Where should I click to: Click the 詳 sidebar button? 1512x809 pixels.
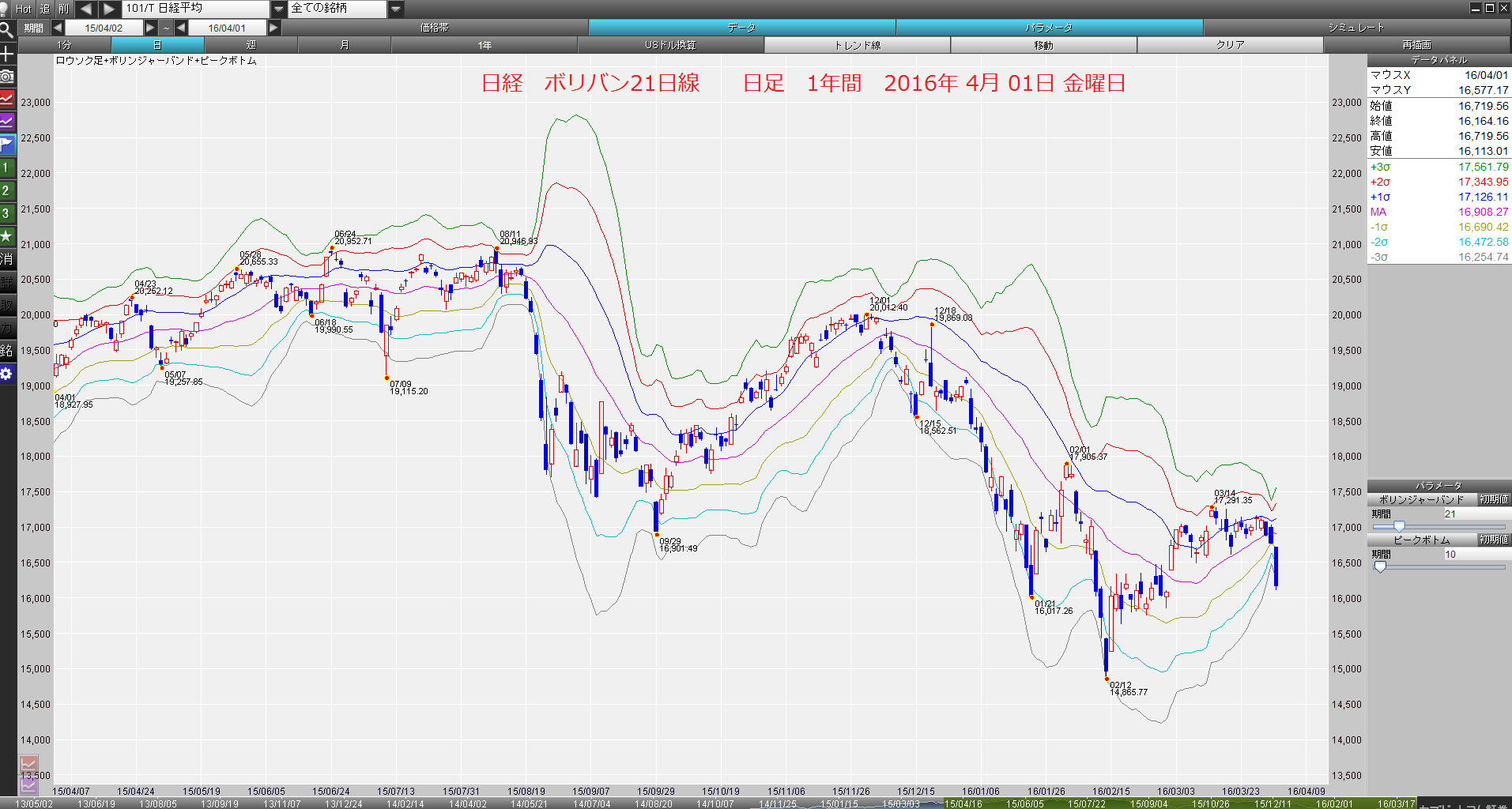coord(7,282)
